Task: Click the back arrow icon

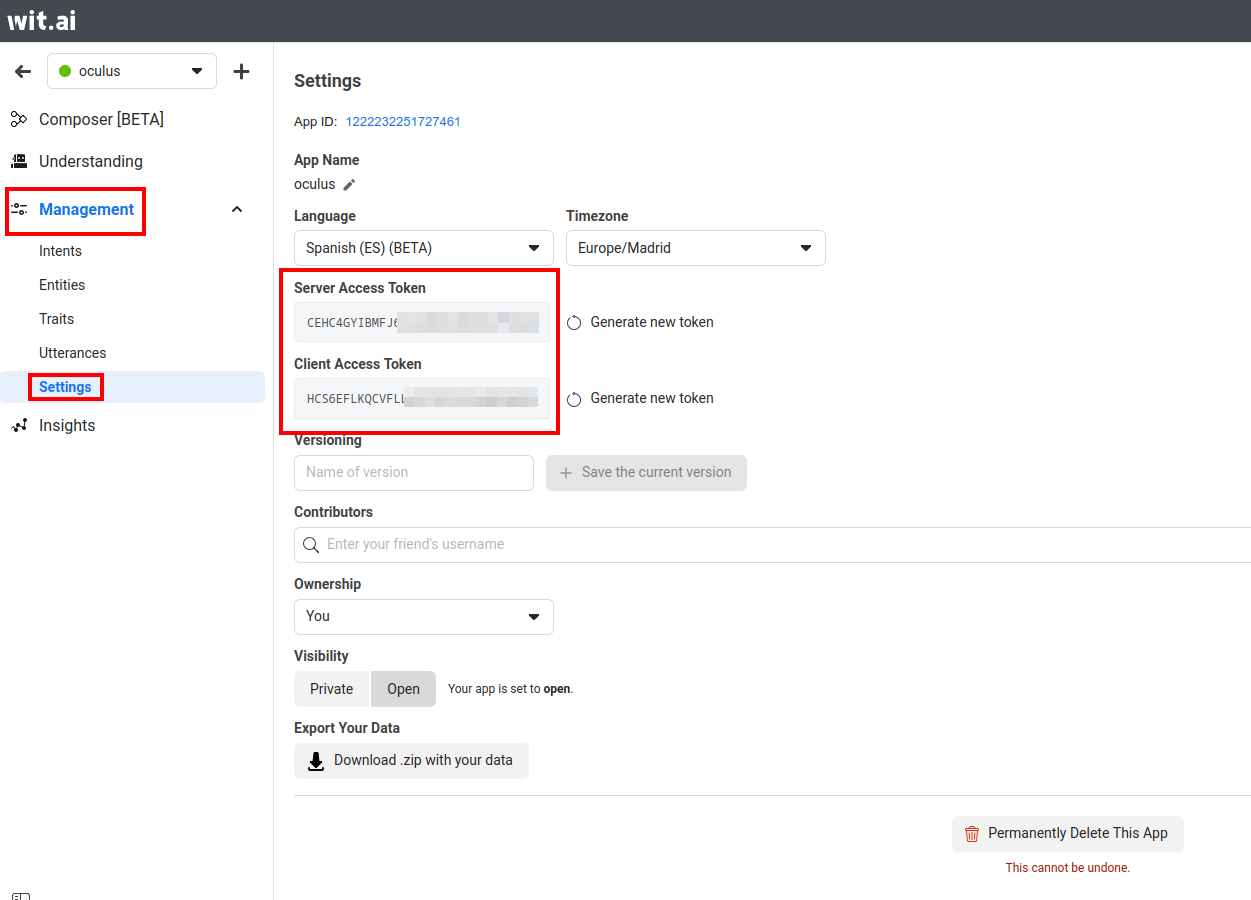Action: (23, 72)
